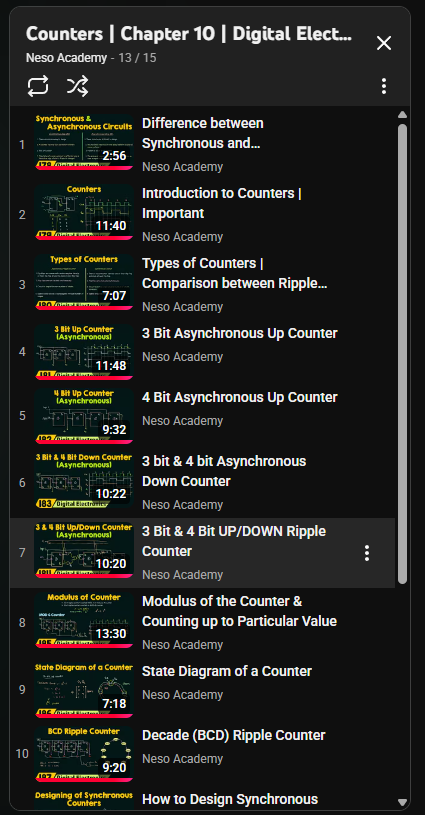The image size is (425, 815).
Task: Click Neso Academy under 4 Bit Asynchronous Up Counter
Action: tap(182, 421)
